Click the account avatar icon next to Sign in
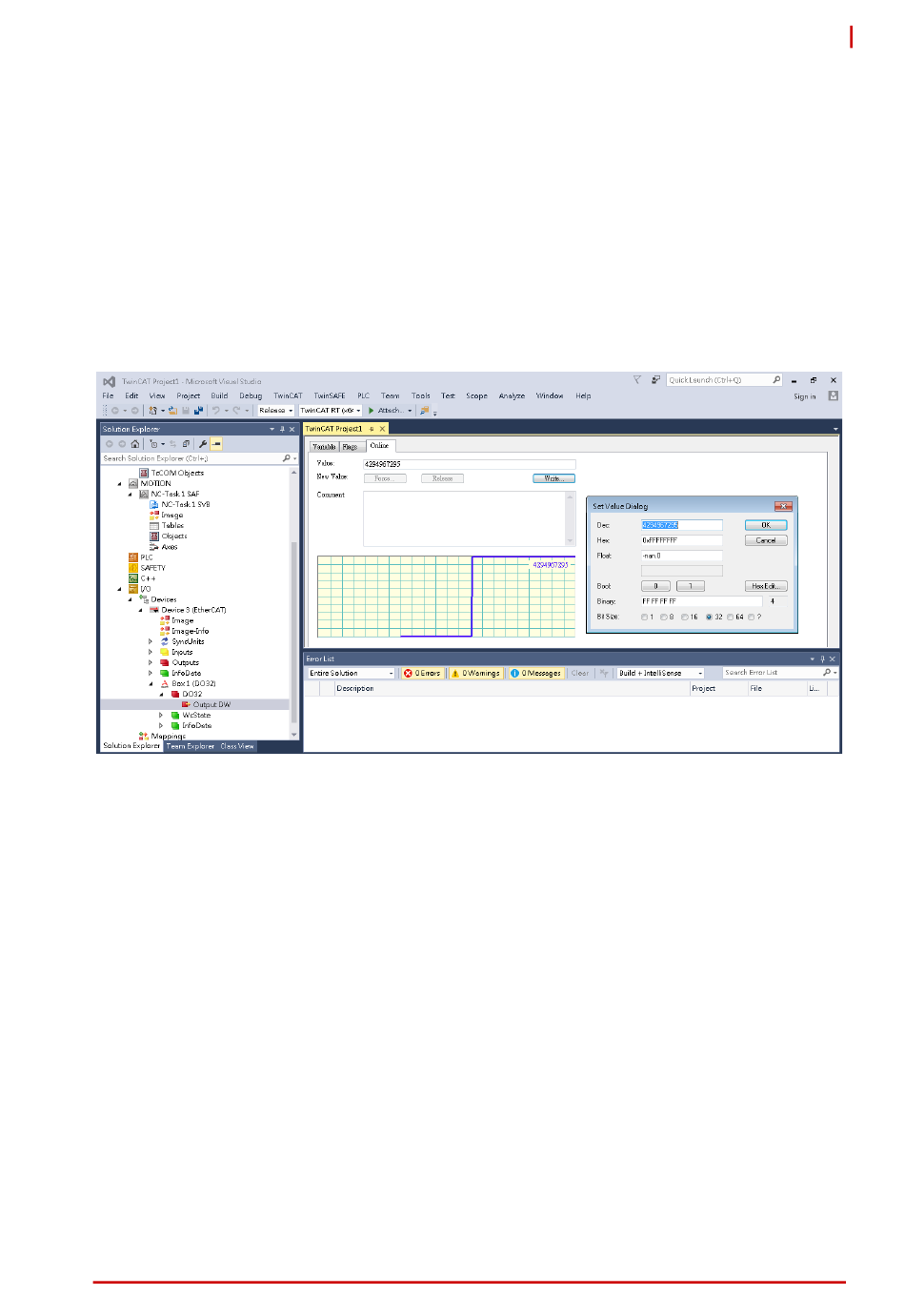 (x=834, y=395)
